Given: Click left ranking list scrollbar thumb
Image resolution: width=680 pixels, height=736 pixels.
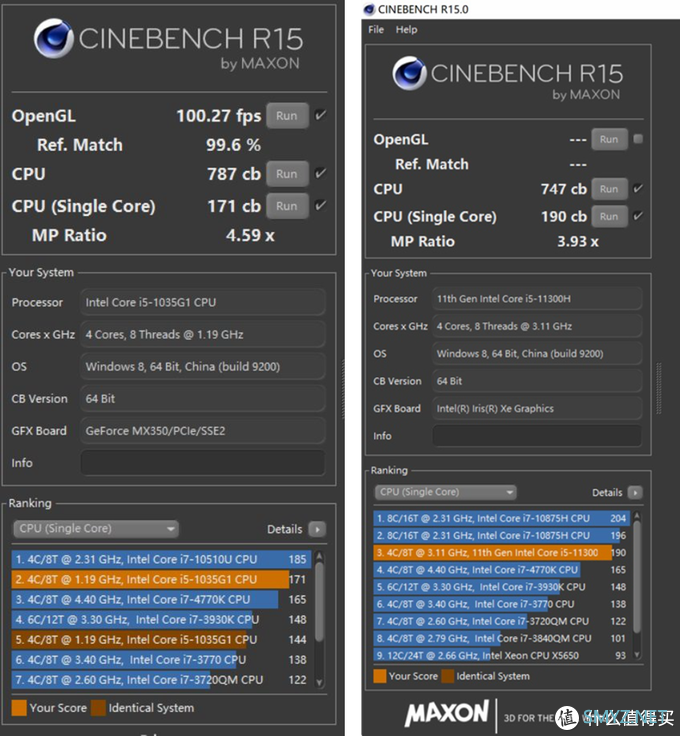Looking at the screenshot, I should 320,602.
